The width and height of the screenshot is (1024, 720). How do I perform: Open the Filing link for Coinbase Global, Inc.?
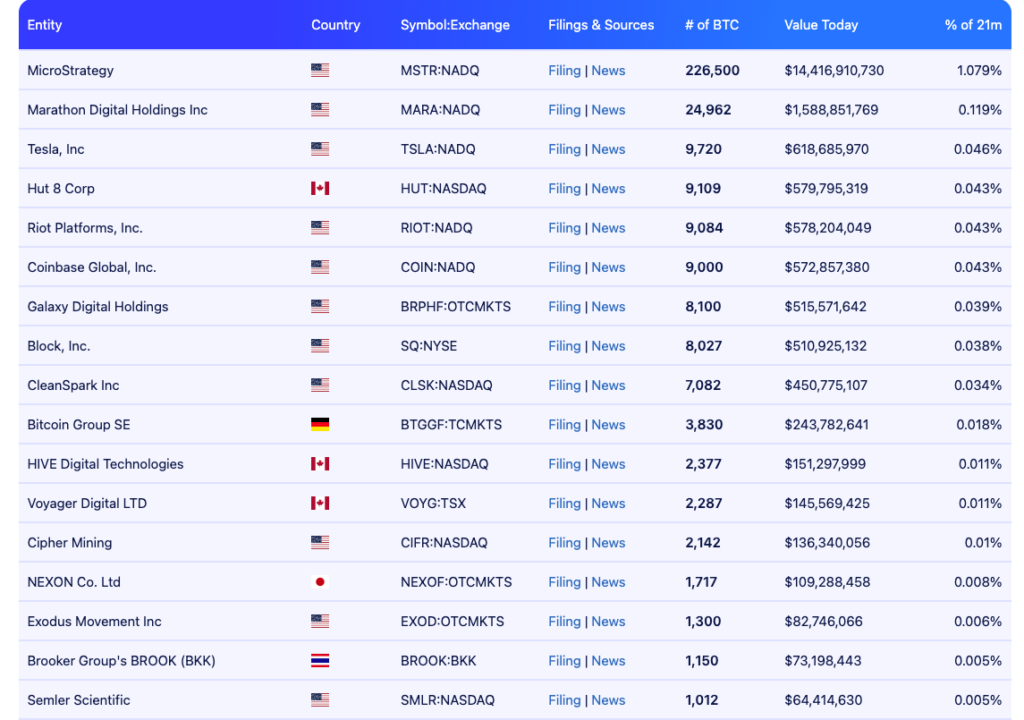564,268
